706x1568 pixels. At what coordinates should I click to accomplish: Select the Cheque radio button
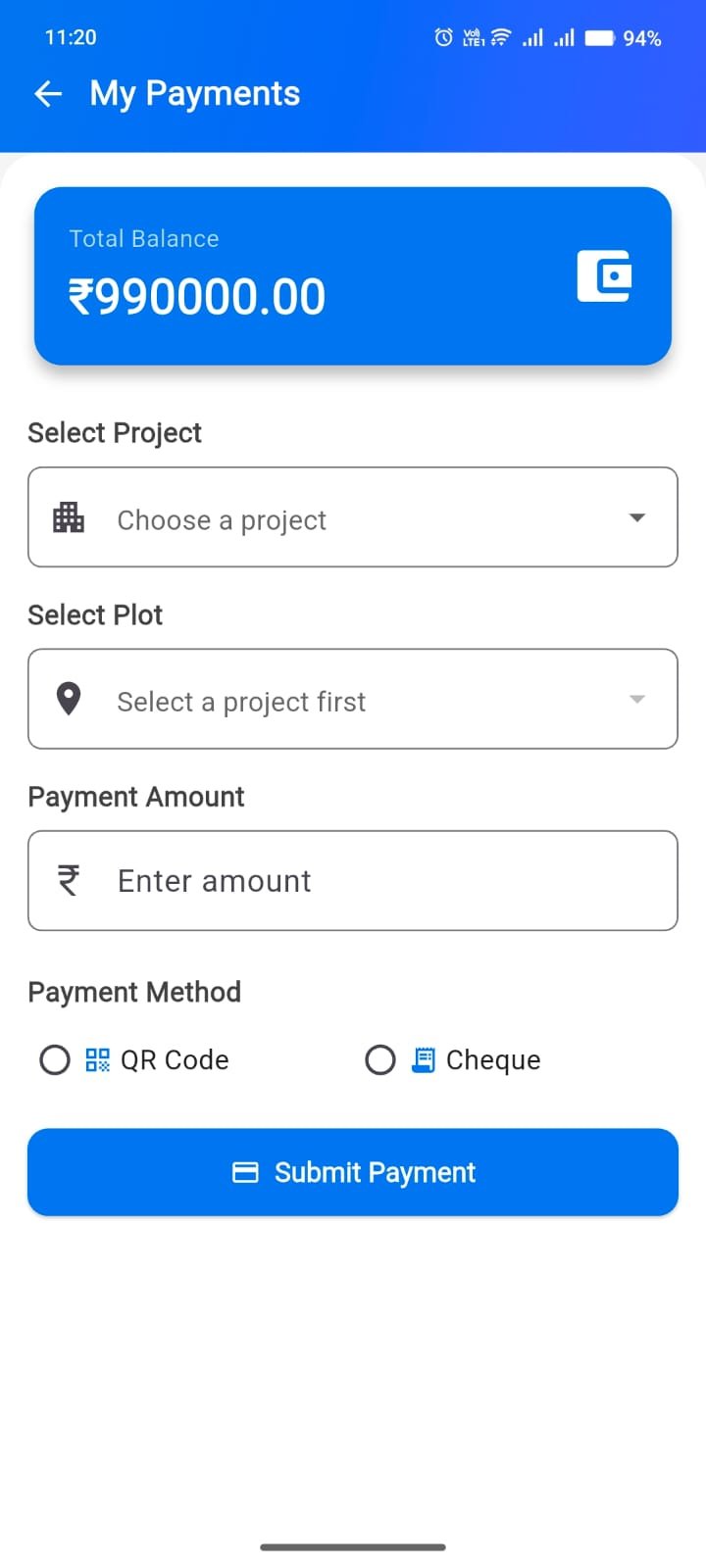coord(380,1059)
